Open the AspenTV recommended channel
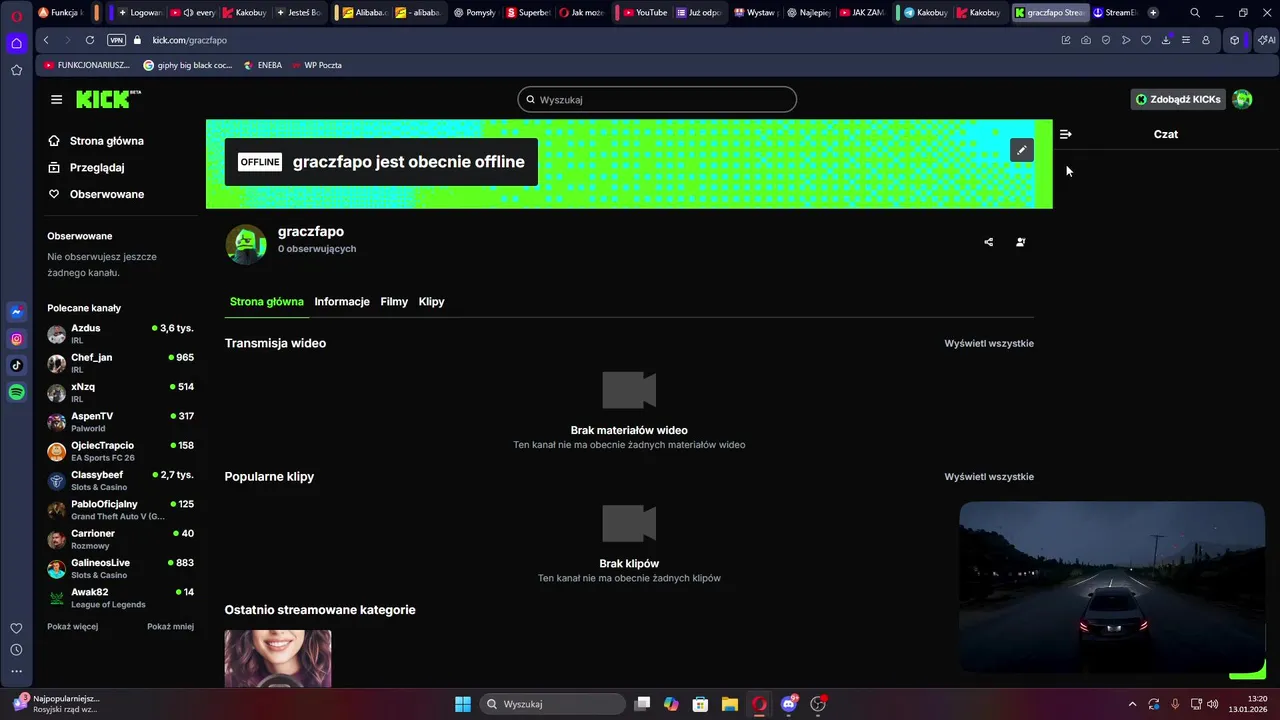 120,422
